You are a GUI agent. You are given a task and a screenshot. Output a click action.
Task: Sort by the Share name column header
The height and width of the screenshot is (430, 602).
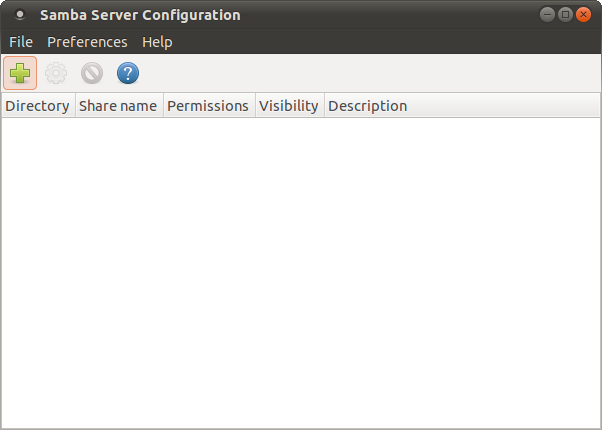pos(119,106)
